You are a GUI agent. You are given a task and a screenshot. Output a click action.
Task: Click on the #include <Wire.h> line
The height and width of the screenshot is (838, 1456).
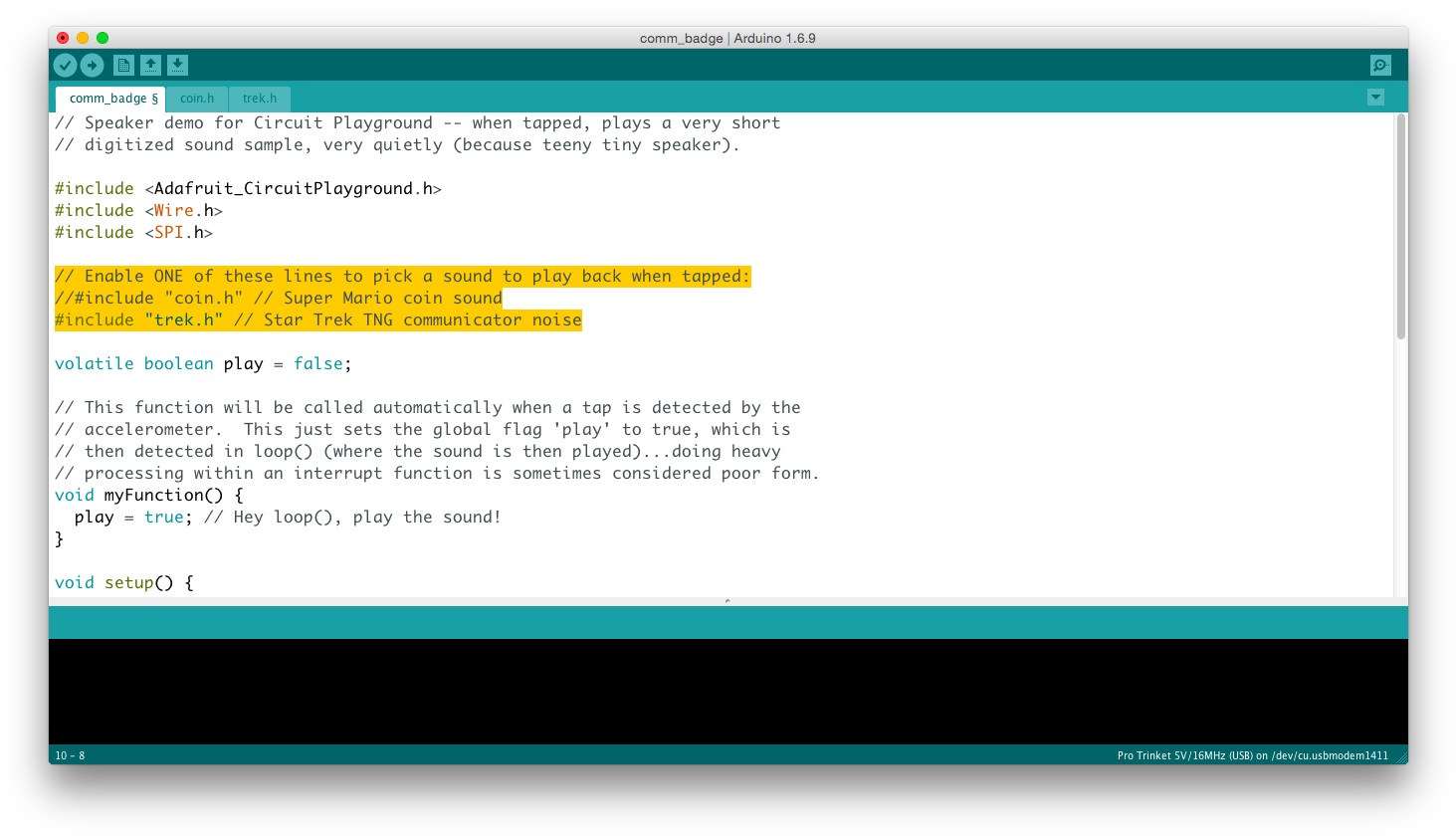[138, 210]
